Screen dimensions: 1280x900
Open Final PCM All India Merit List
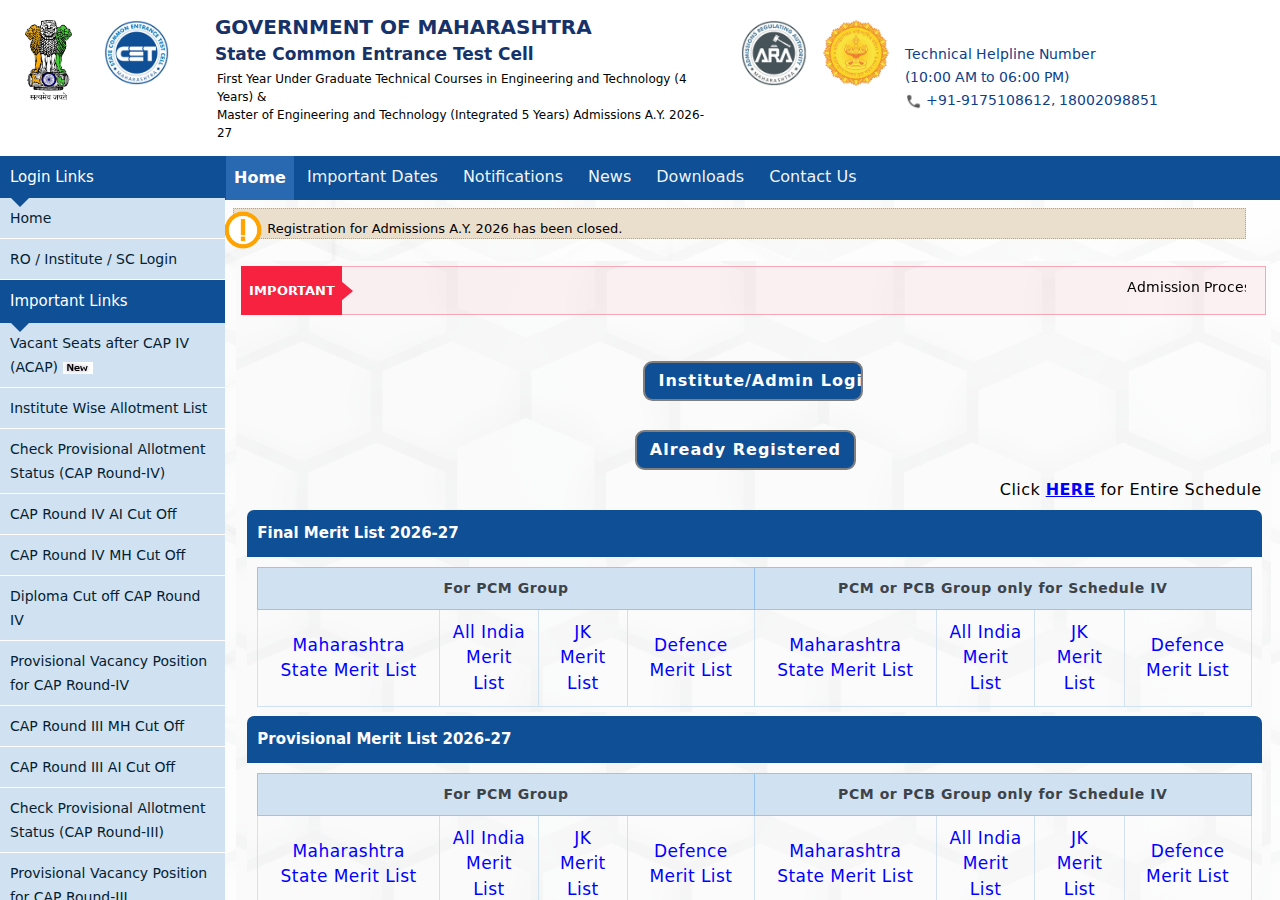click(x=489, y=657)
